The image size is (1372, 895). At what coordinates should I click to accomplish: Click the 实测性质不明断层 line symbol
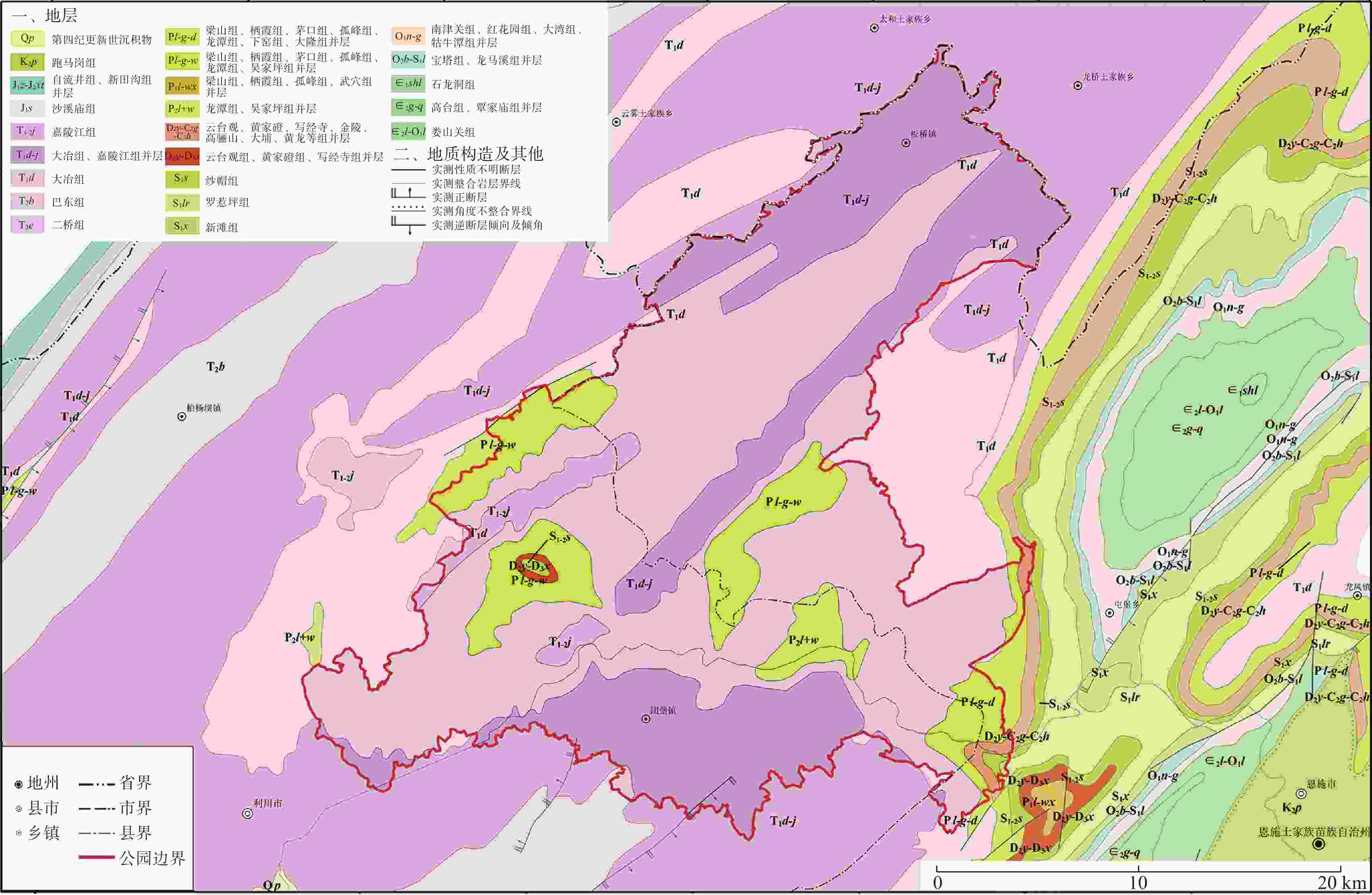coord(408,170)
